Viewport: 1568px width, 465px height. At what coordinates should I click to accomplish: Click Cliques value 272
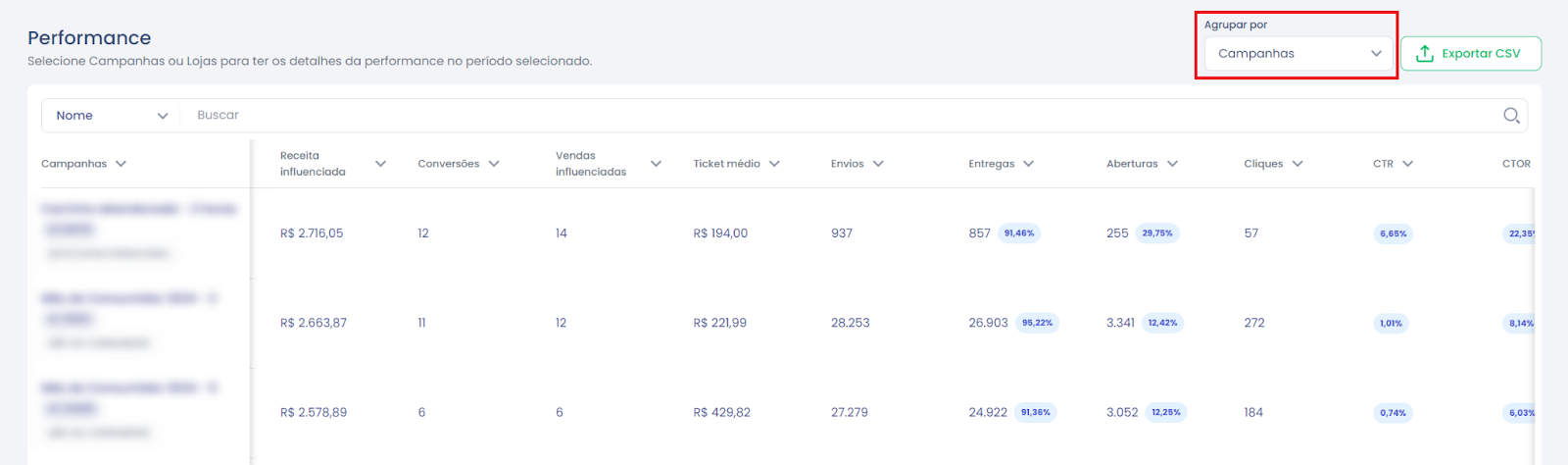[1254, 323]
